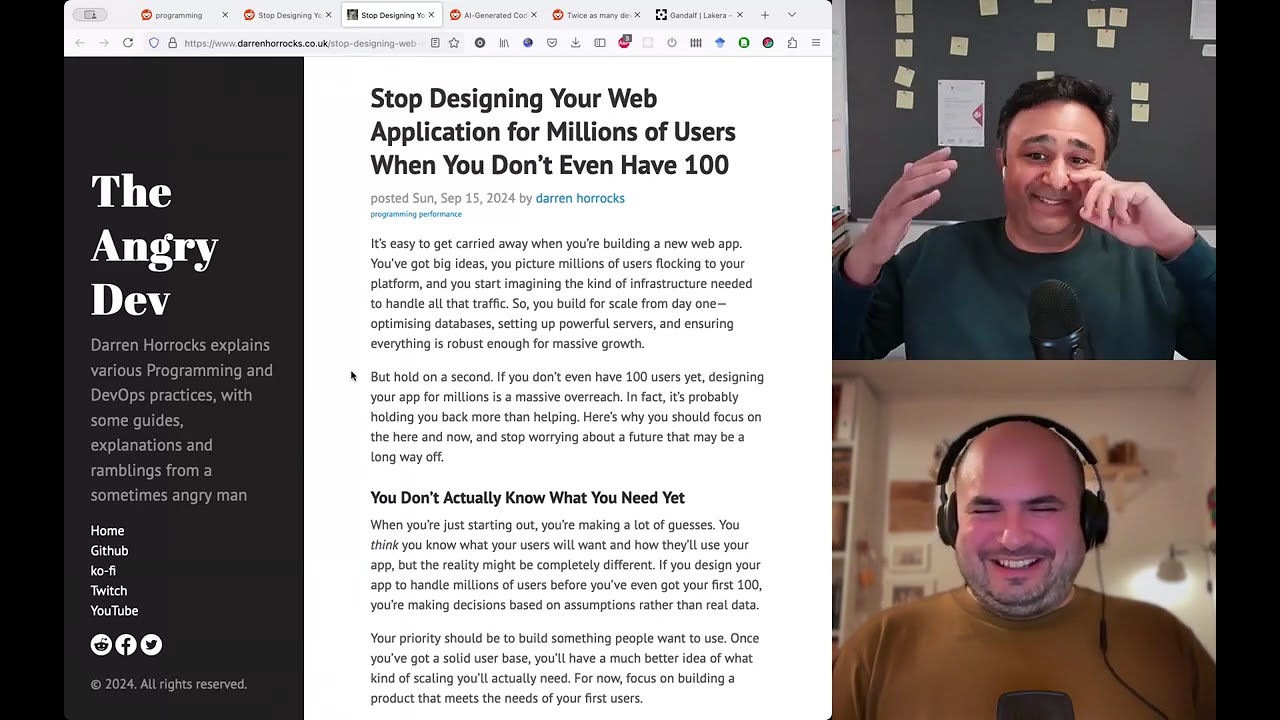Toggle the browser sidebar
The width and height of the screenshot is (1280, 720).
[x=600, y=43]
